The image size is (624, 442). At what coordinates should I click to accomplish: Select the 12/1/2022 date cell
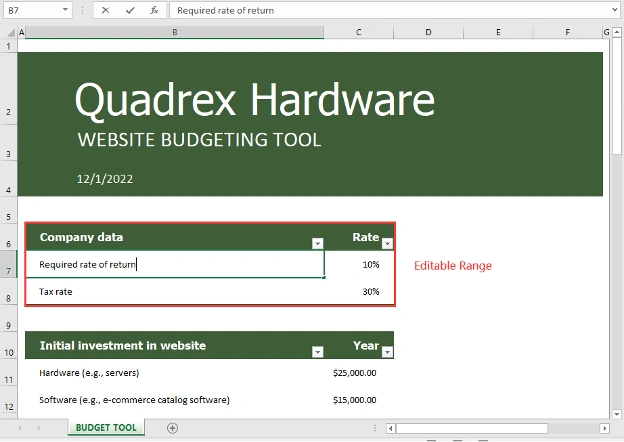(x=105, y=179)
